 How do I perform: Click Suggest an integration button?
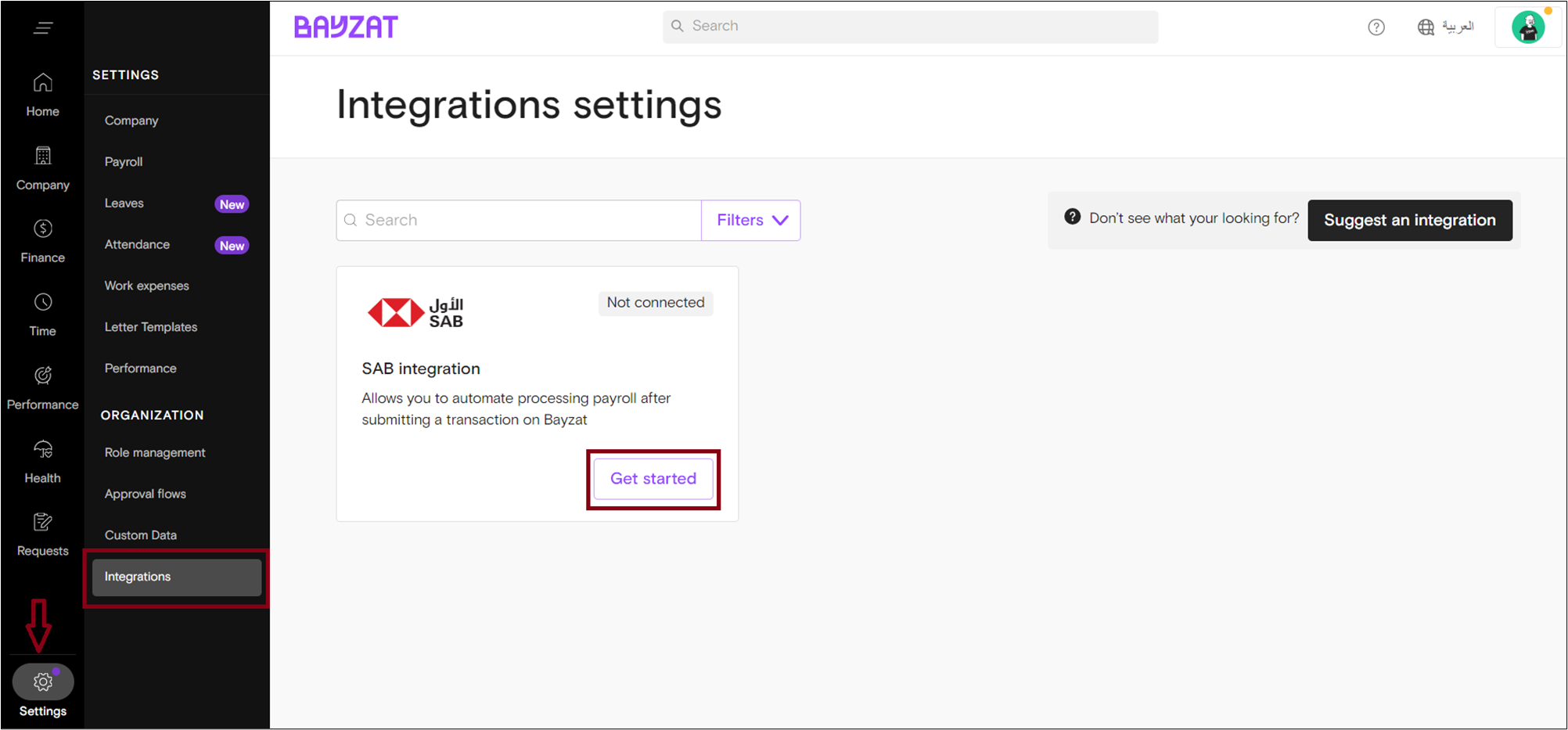(1410, 221)
